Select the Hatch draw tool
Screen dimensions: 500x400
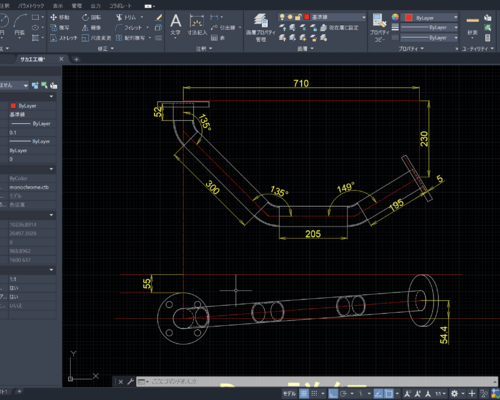click(35, 38)
